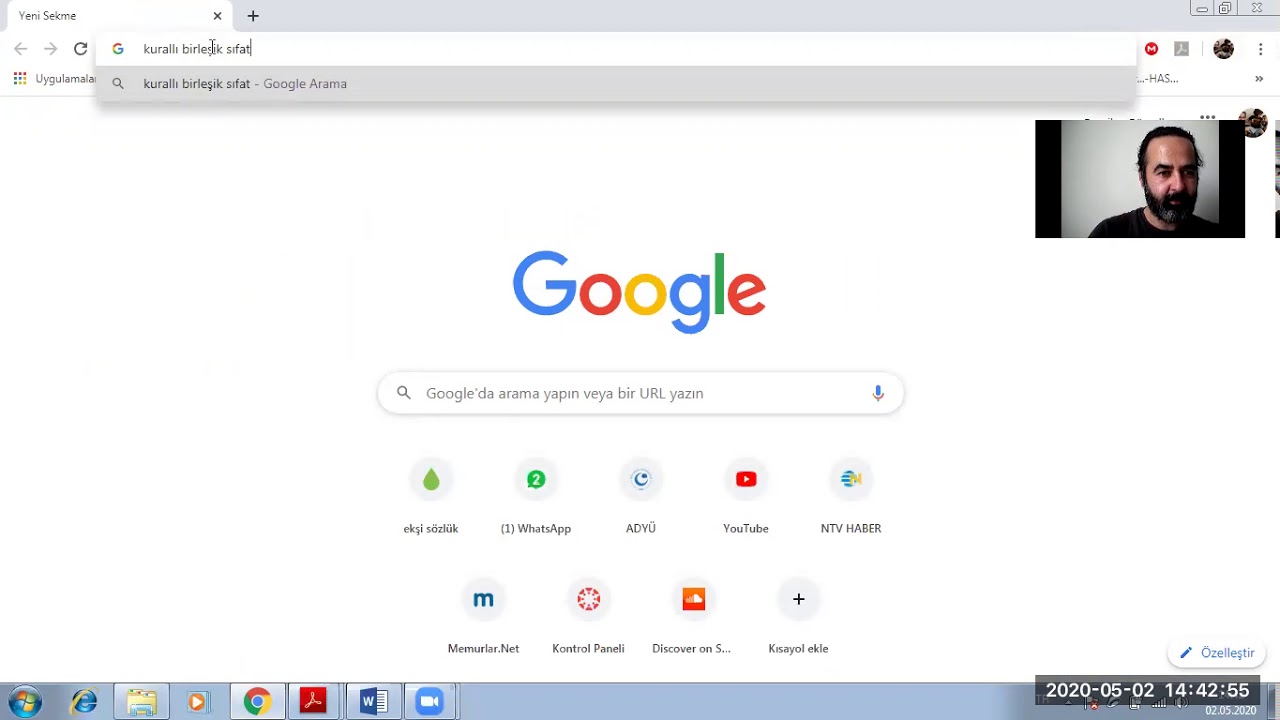The image size is (1280, 720).
Task: Go forward using the browser forward arrow
Action: [50, 49]
